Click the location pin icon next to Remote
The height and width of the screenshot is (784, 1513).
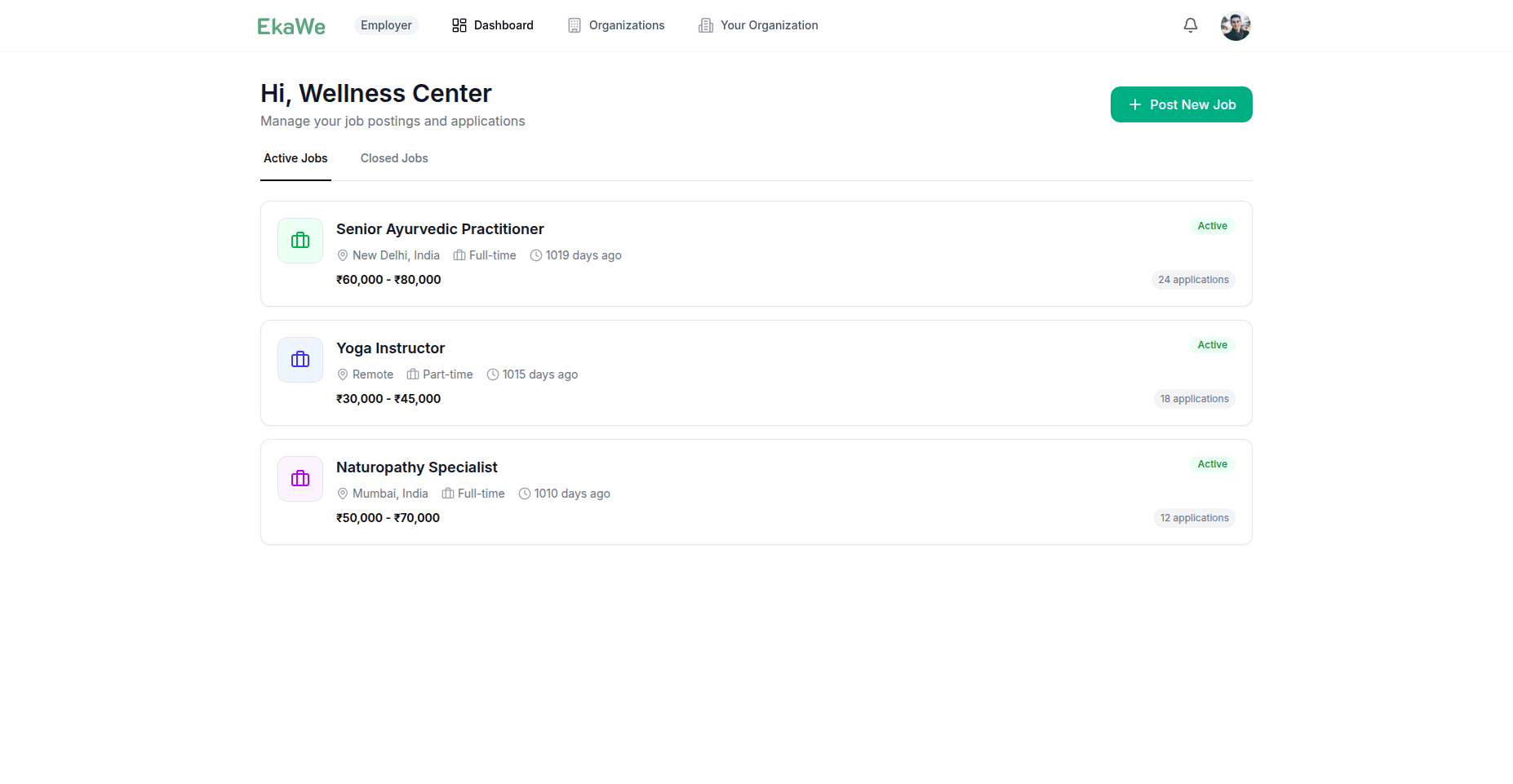pos(343,374)
